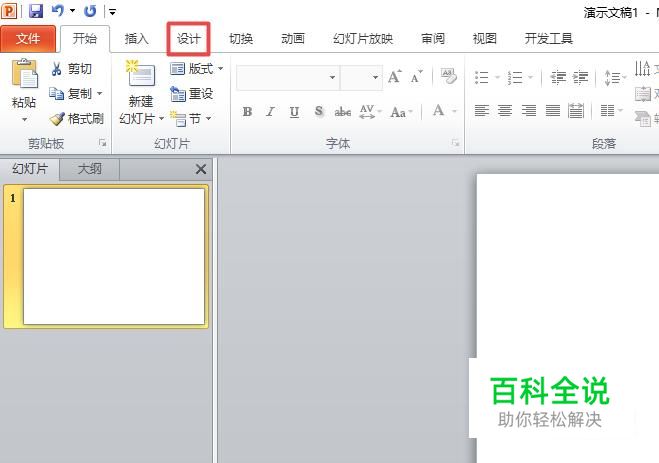Toggle align text left
659x463 pixels.
pos(482,111)
